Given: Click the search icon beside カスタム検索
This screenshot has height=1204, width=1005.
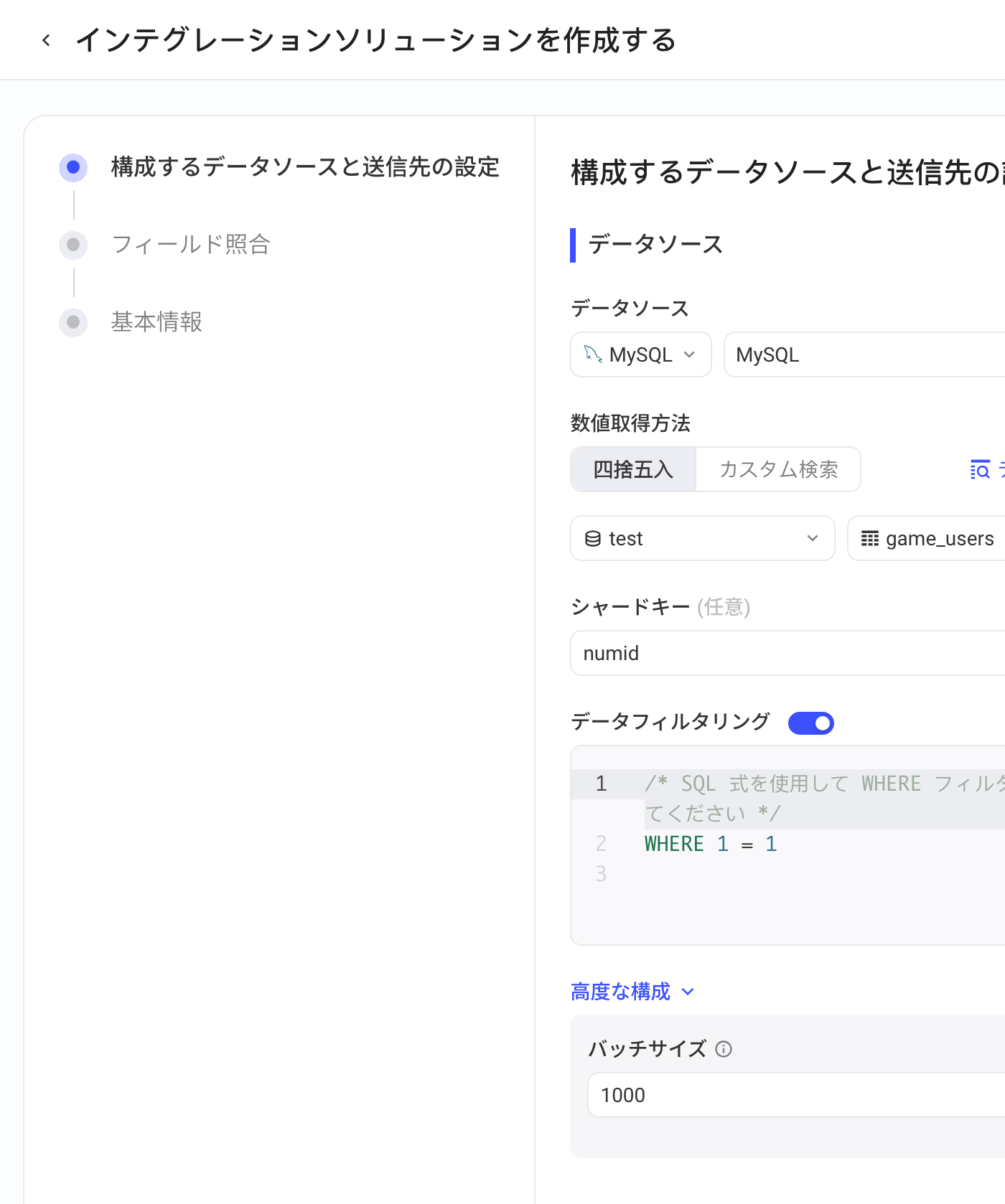Looking at the screenshot, I should 980,469.
